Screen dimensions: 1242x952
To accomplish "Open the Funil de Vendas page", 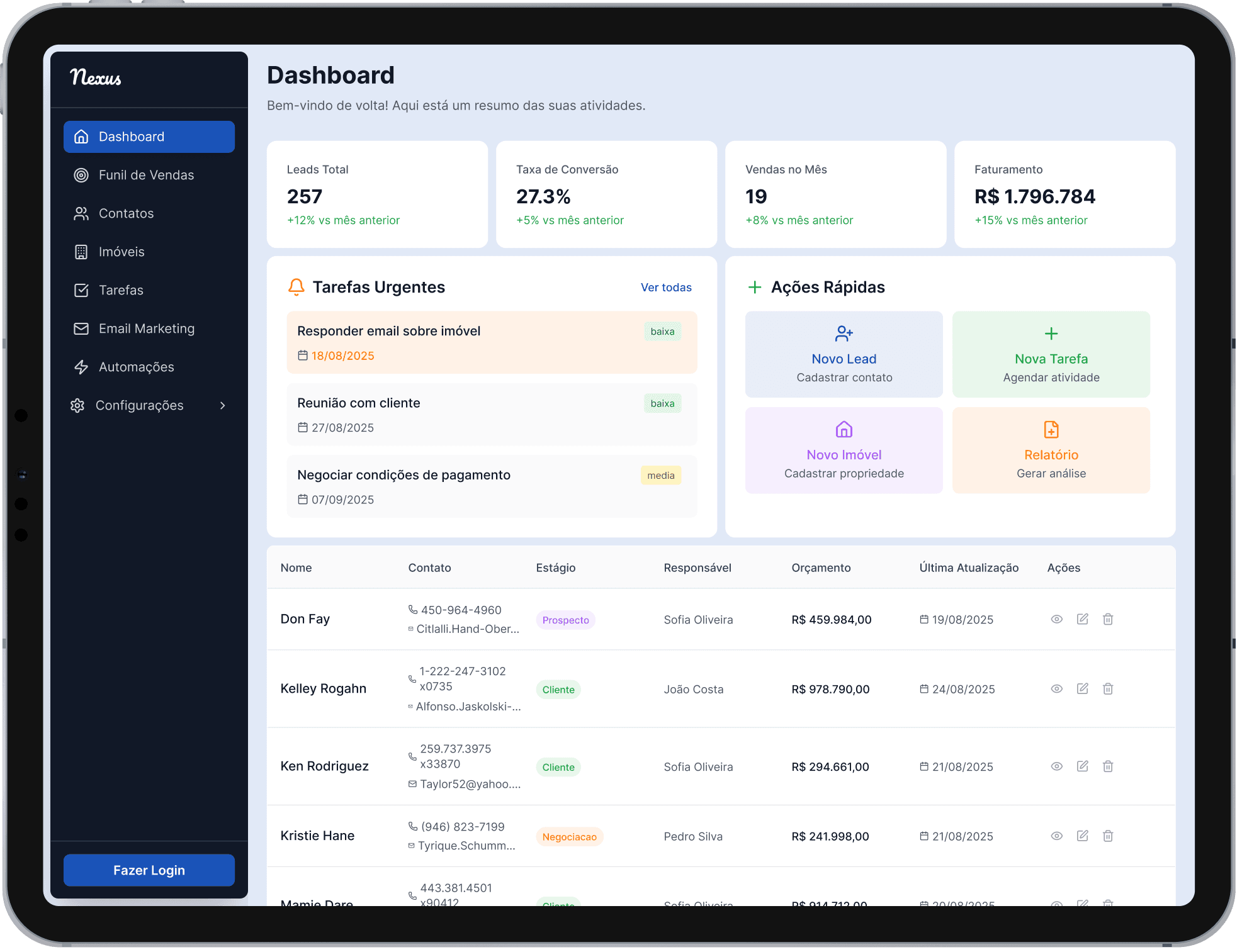I will tap(146, 175).
